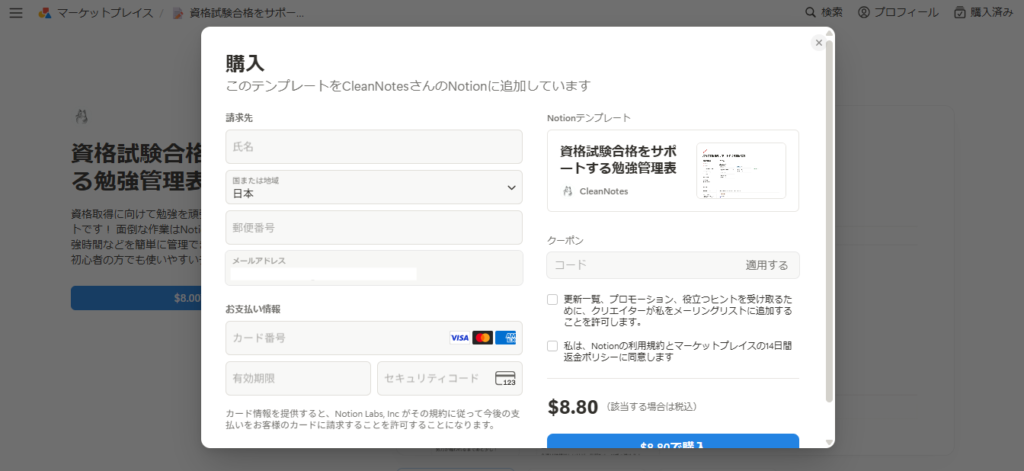Click the $8.80 price total
This screenshot has width=1024, height=471.
[573, 407]
